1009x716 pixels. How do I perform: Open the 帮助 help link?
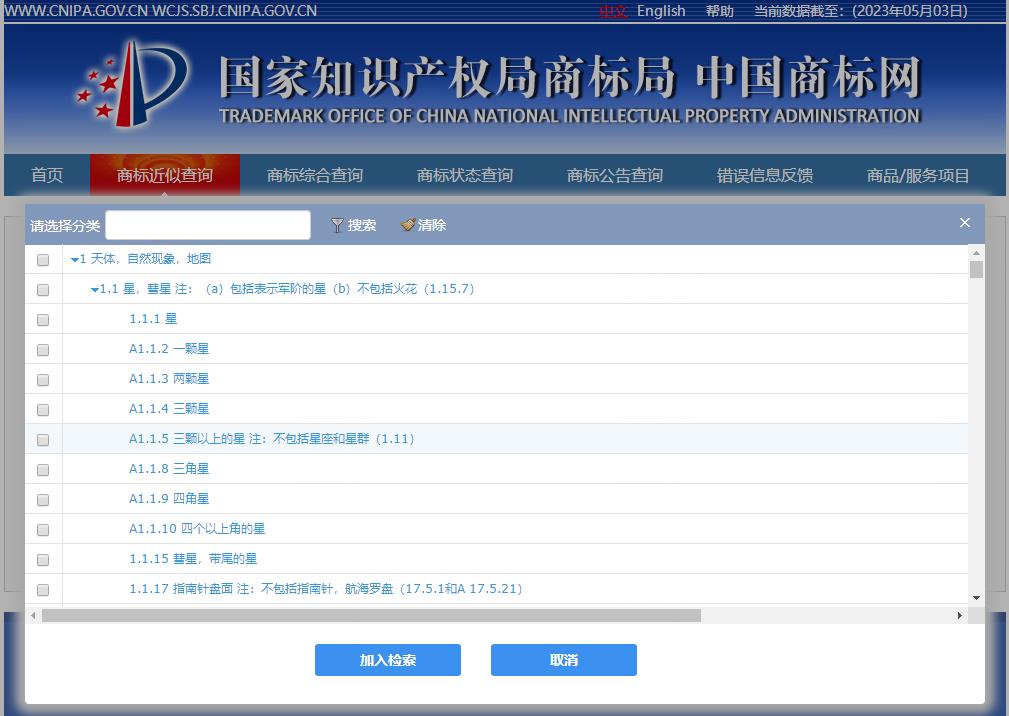pyautogui.click(x=719, y=11)
